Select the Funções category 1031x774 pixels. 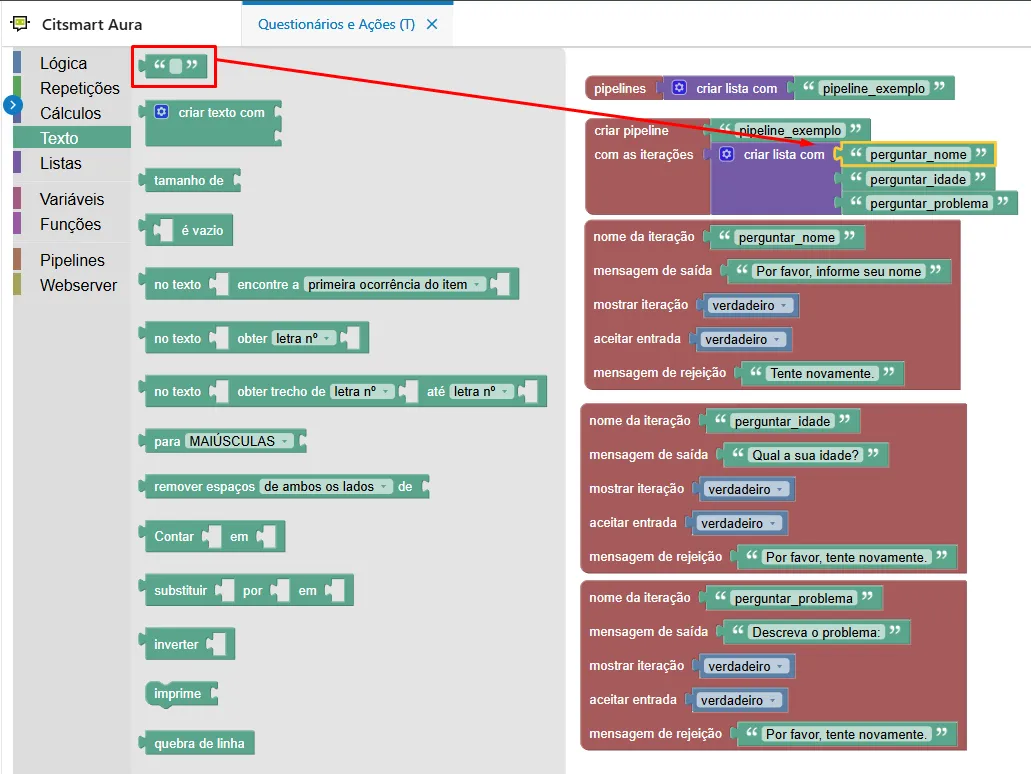tap(70, 224)
